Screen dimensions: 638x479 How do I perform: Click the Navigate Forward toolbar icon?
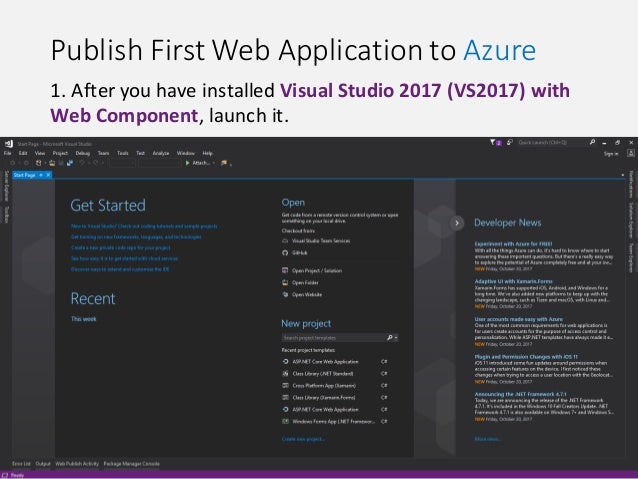[x=26, y=163]
